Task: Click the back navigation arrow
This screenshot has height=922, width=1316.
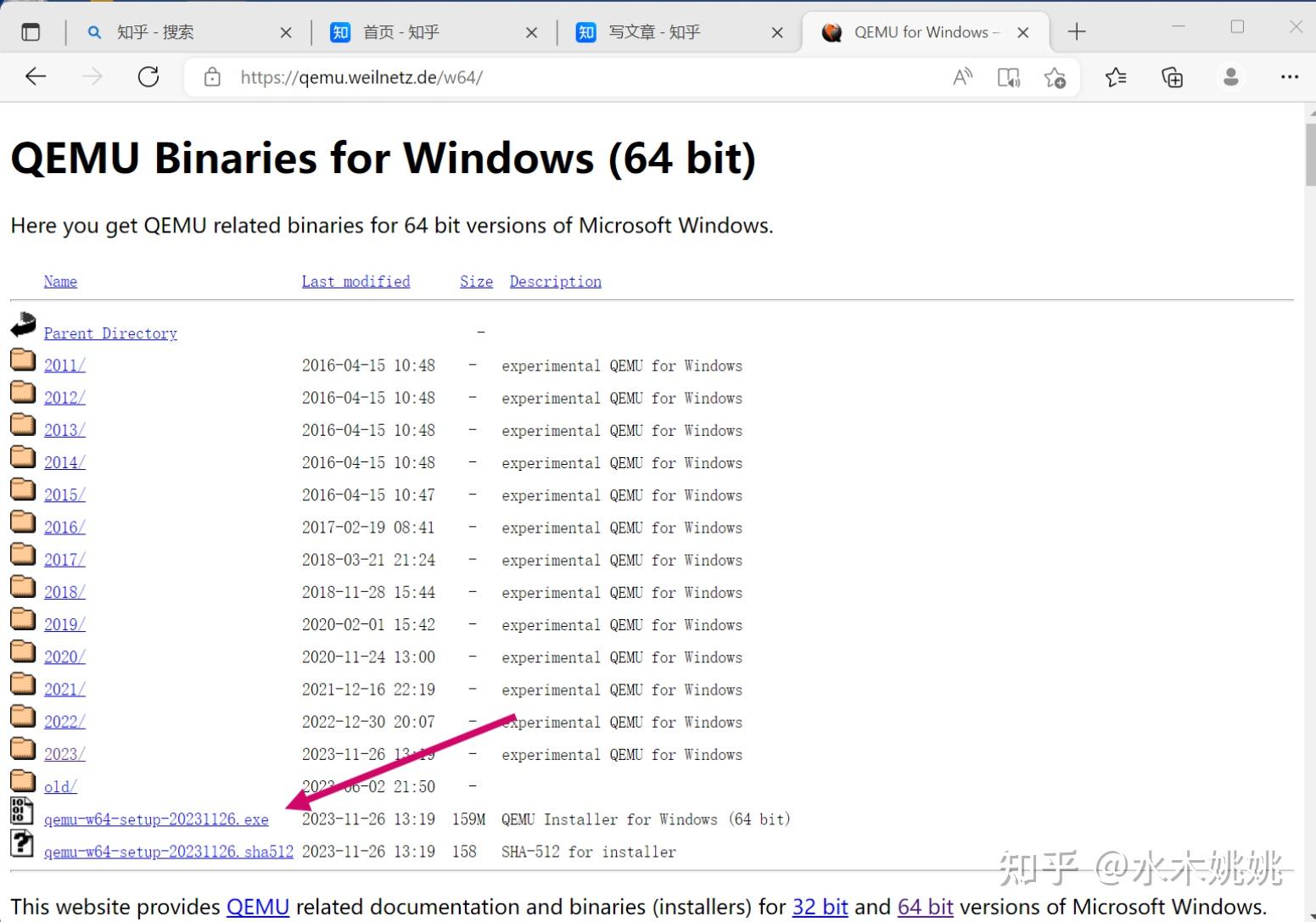Action: pos(36,76)
